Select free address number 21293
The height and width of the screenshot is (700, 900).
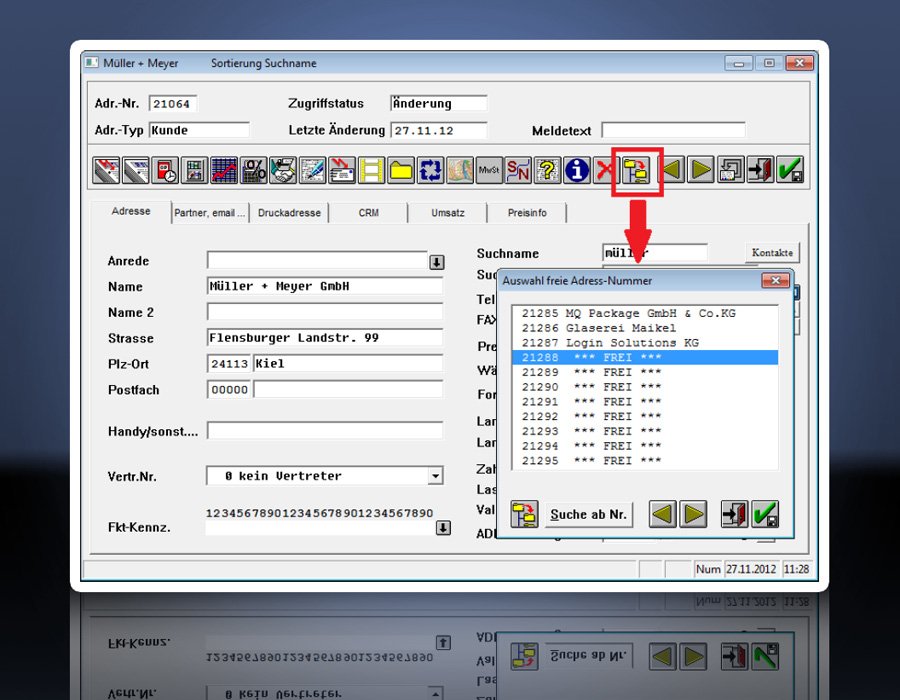point(645,431)
